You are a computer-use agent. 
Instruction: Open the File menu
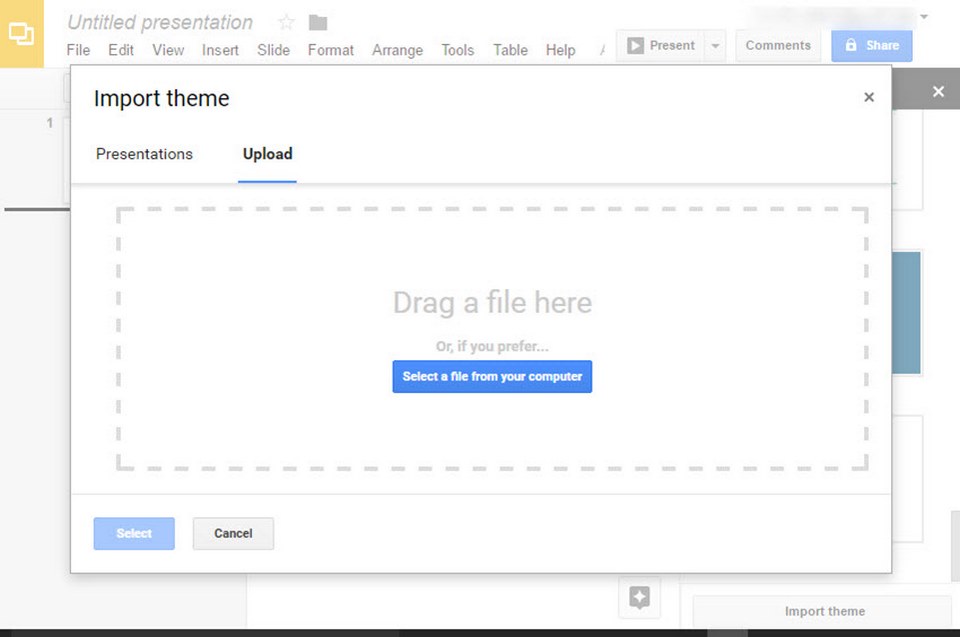[78, 50]
